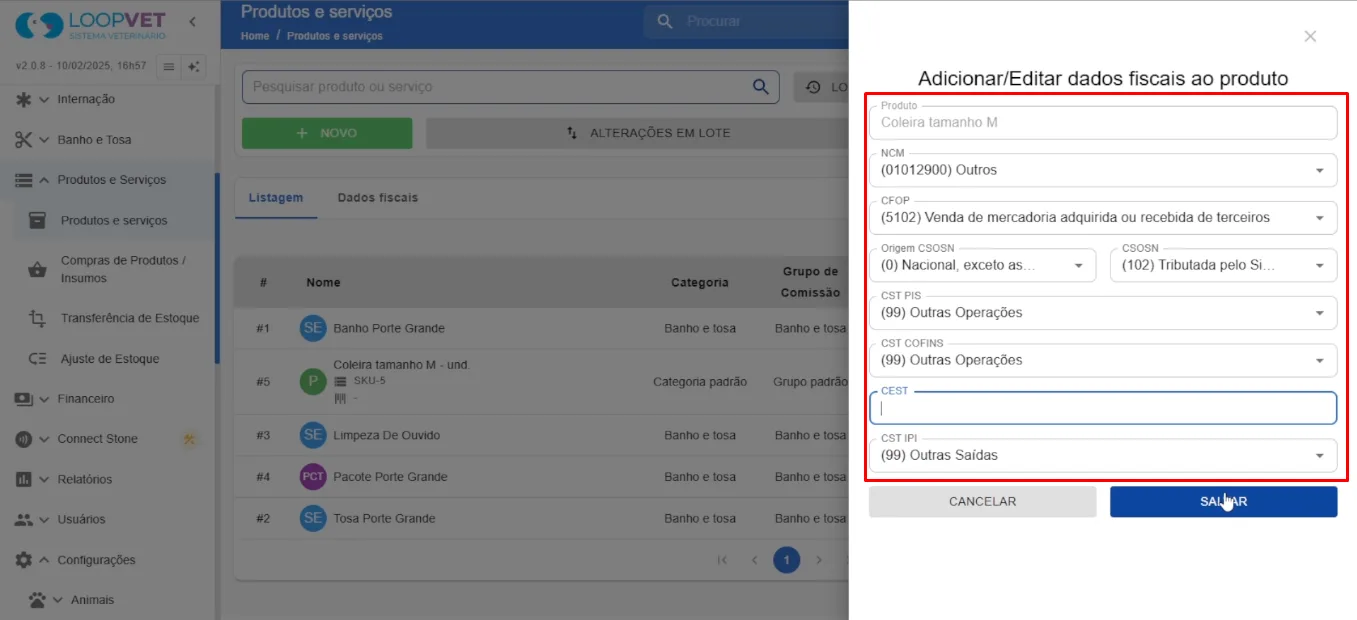Open the CFOP dropdown

pyautogui.click(x=1103, y=217)
